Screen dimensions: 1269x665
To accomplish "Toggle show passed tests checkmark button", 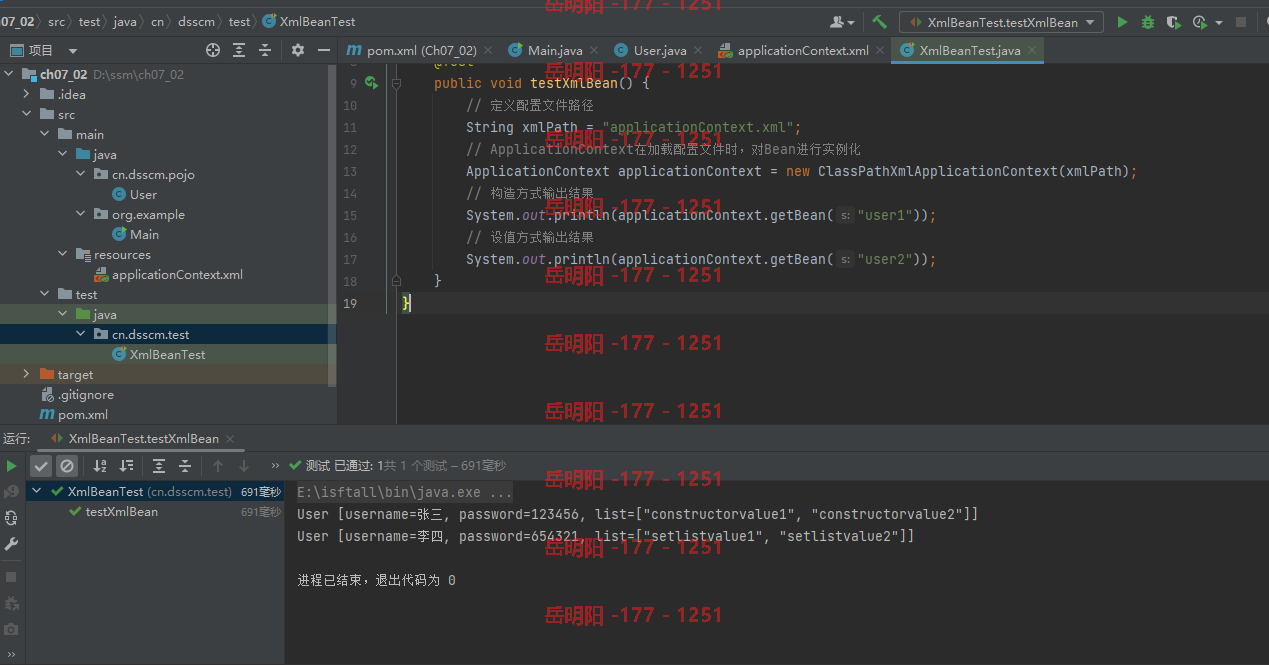I will [41, 466].
